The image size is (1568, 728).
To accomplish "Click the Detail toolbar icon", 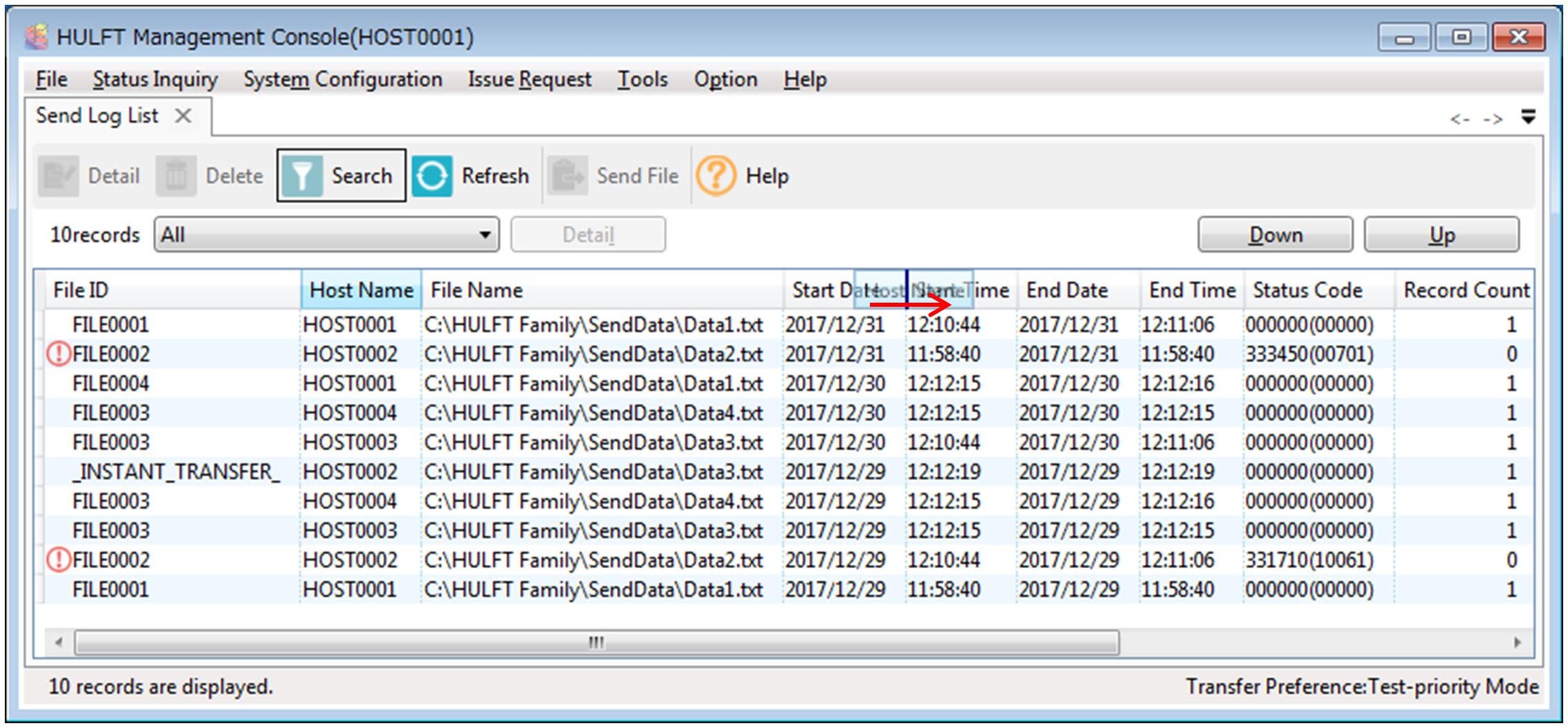I will click(58, 176).
